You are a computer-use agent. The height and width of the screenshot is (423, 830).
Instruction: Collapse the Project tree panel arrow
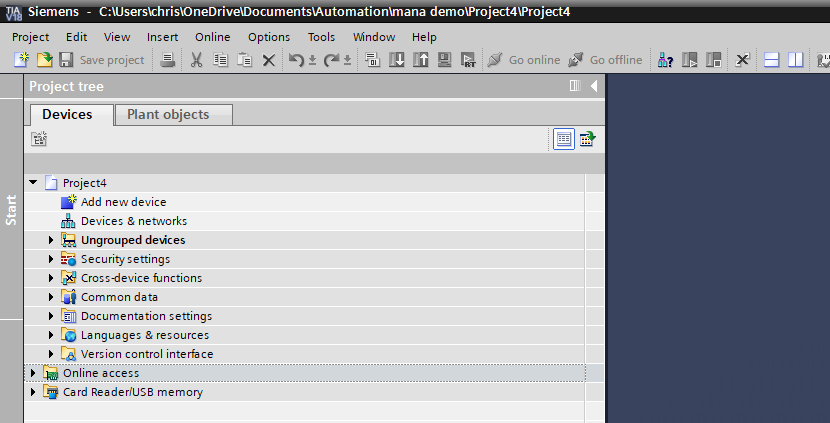[594, 86]
